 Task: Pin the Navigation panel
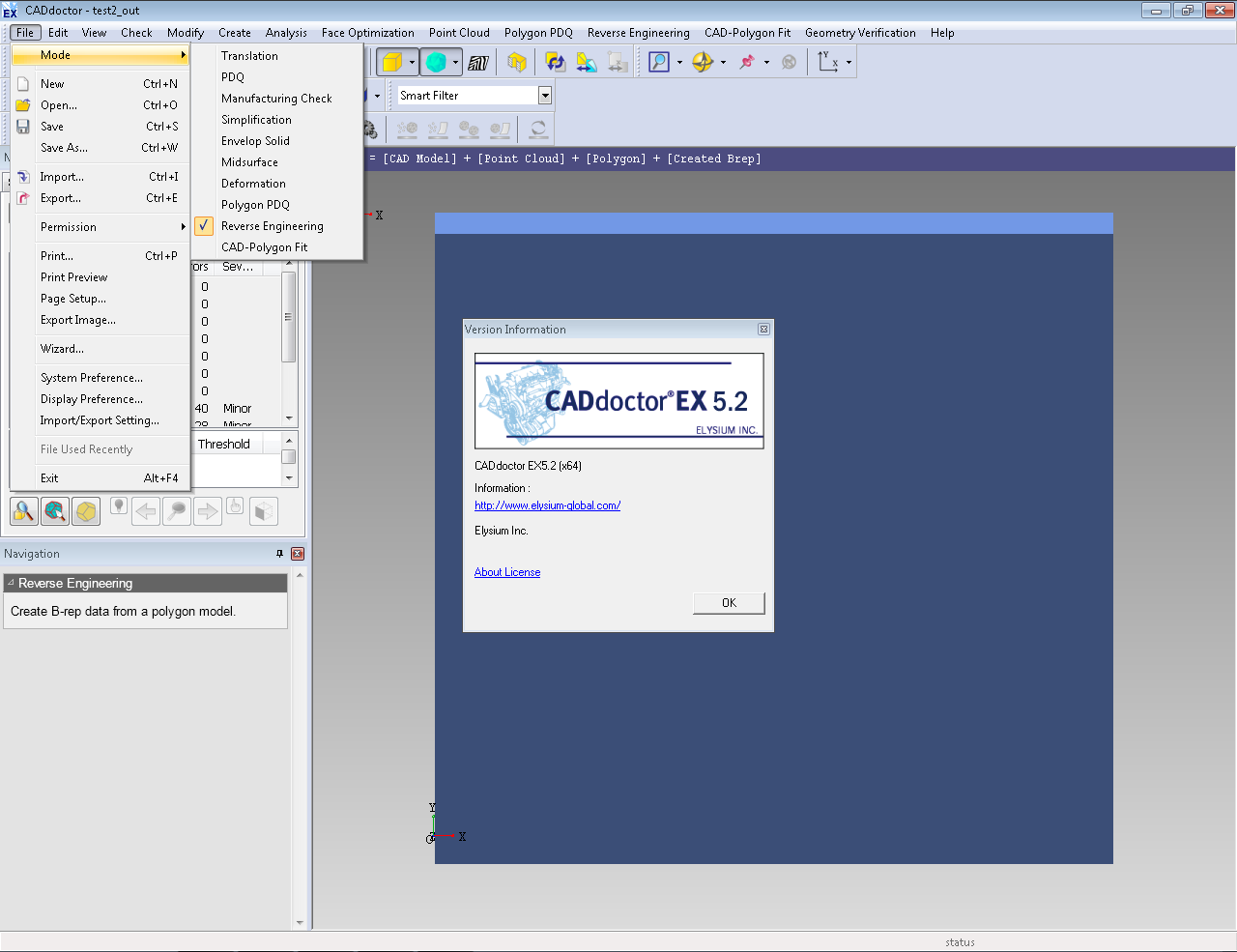pos(280,554)
